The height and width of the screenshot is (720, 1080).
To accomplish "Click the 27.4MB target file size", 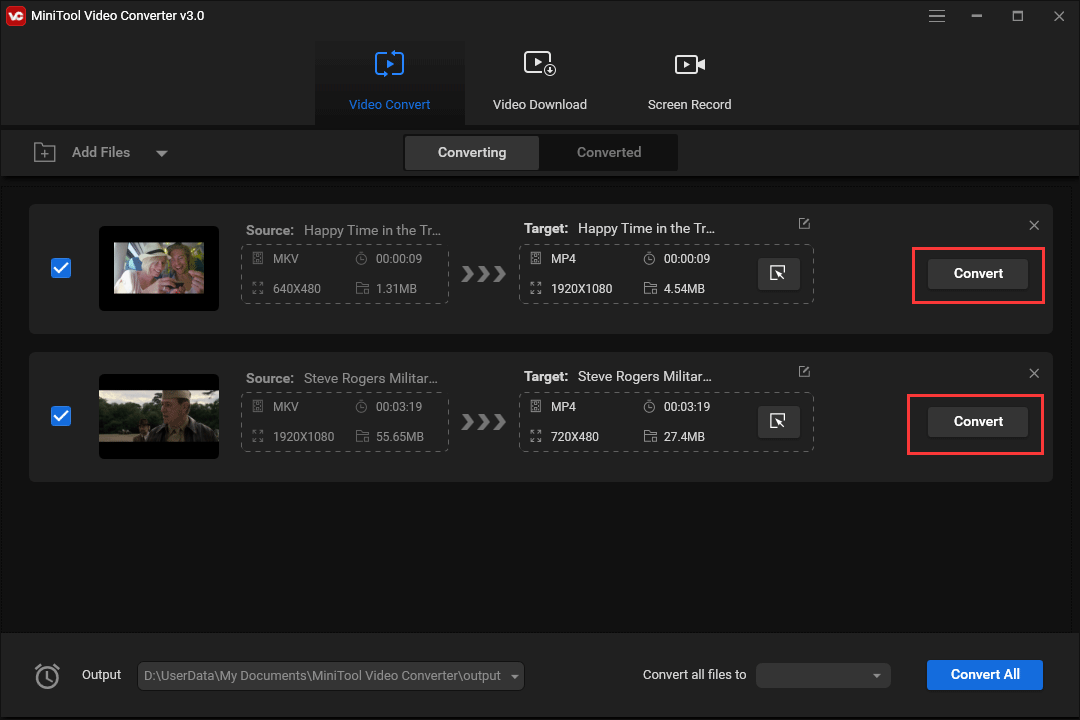I will pos(684,437).
